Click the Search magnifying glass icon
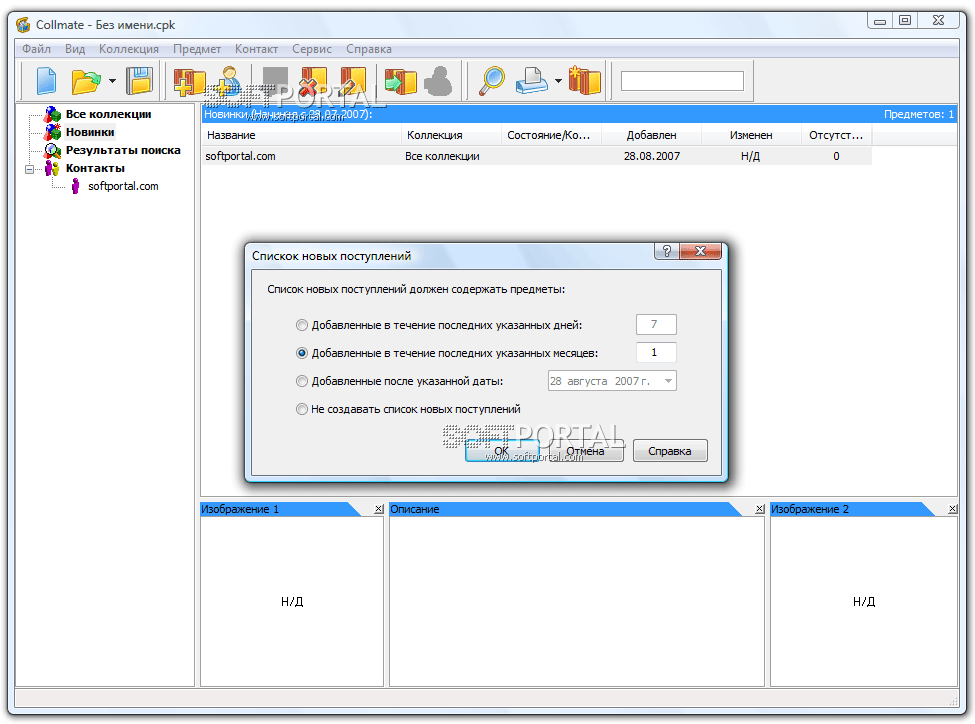This screenshot has width=975, height=724. [492, 81]
